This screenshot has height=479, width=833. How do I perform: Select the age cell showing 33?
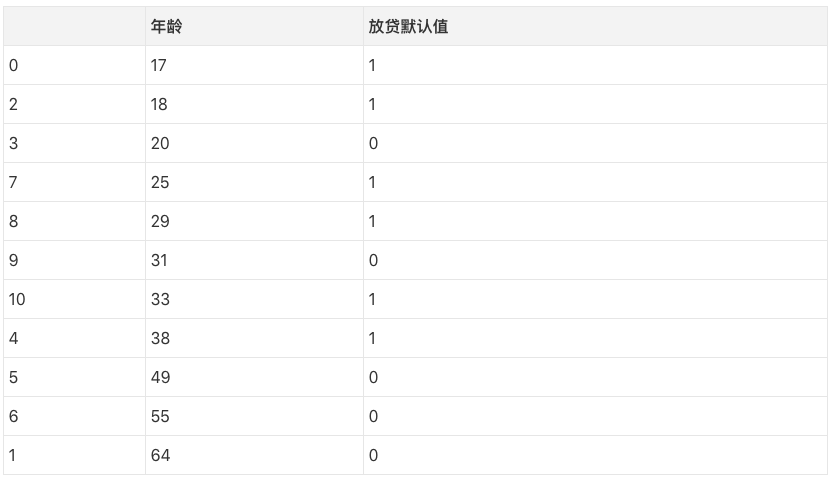point(160,300)
